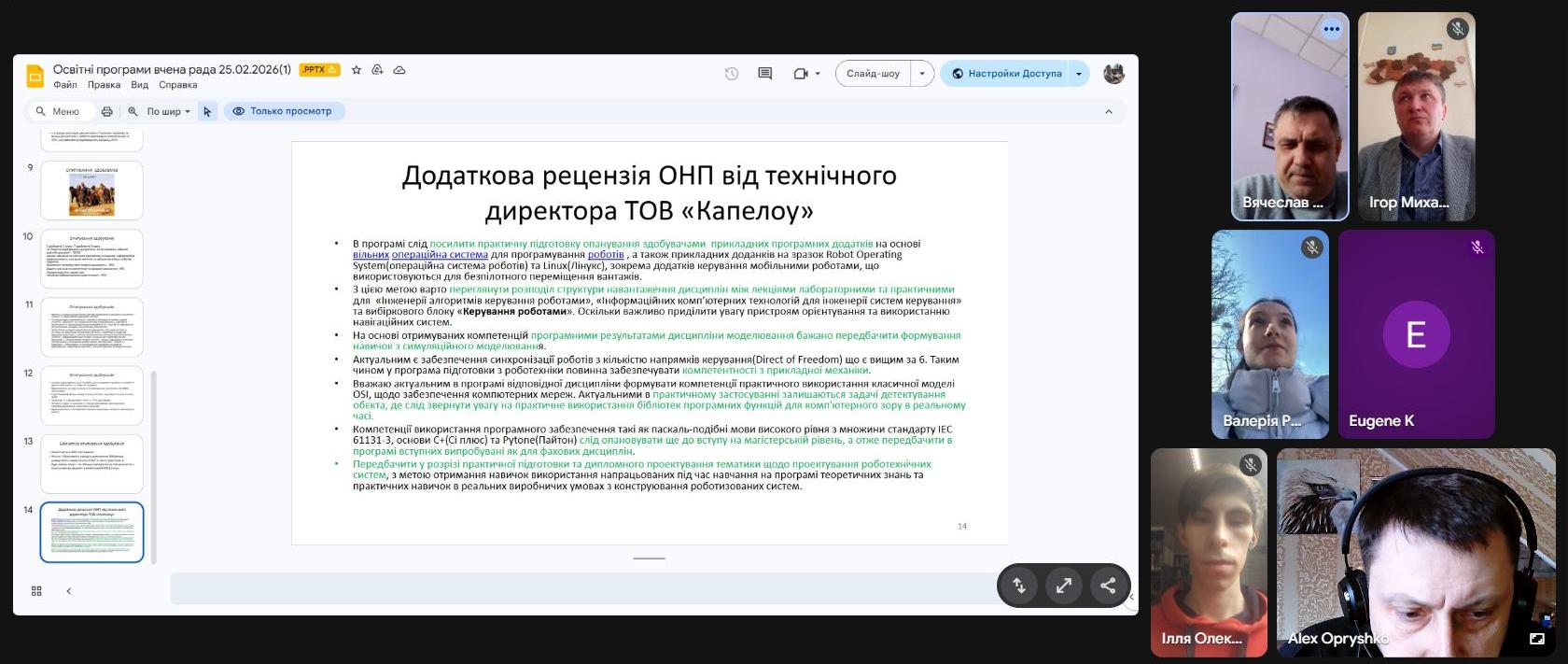The height and width of the screenshot is (664, 1568).
Task: Click the cloud save status icon
Action: point(399,70)
